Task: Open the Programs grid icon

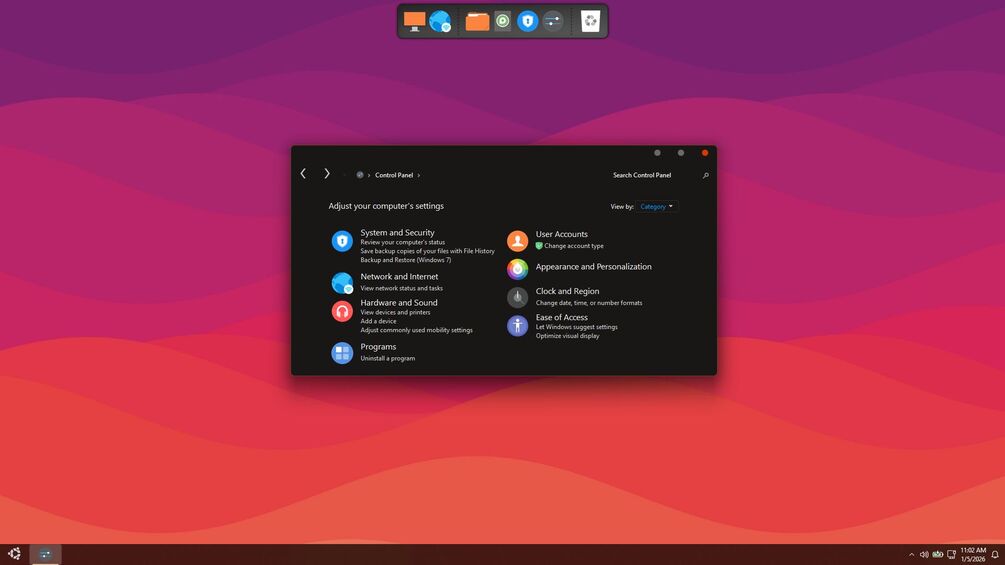Action: (x=342, y=353)
